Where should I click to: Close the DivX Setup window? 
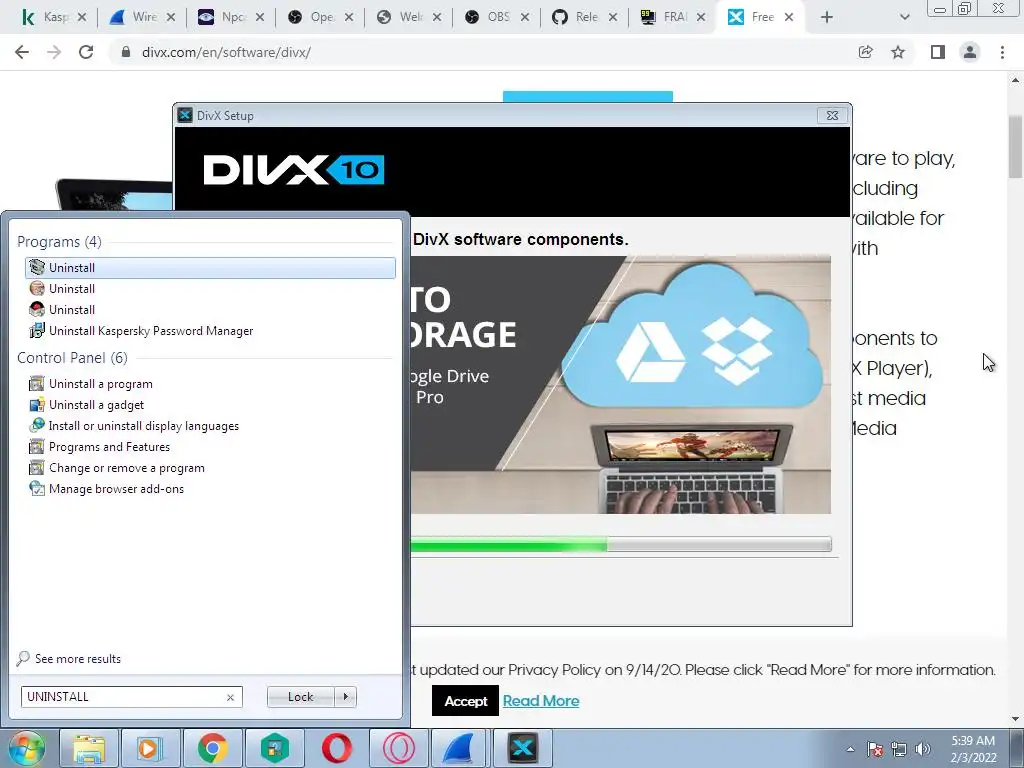tap(832, 116)
